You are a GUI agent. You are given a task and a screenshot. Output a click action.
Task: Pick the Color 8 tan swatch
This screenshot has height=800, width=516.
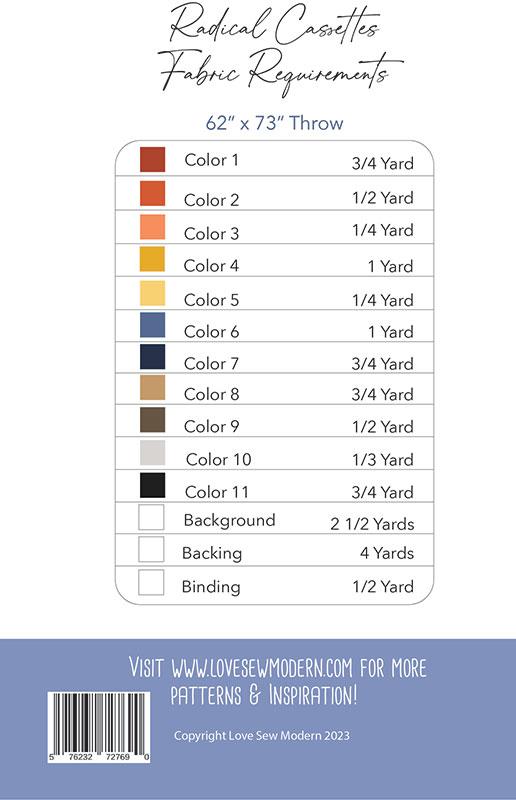152,388
